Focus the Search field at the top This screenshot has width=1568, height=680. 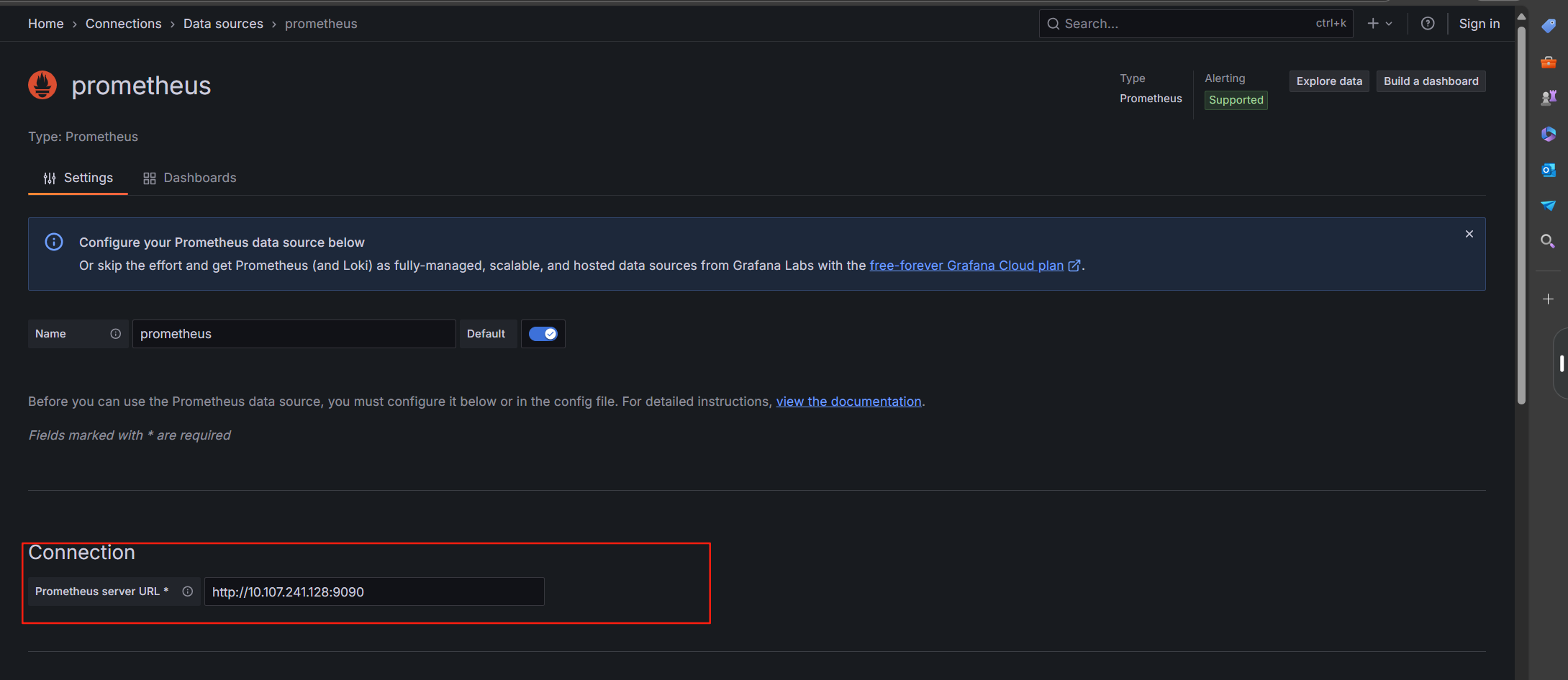click(x=1195, y=24)
